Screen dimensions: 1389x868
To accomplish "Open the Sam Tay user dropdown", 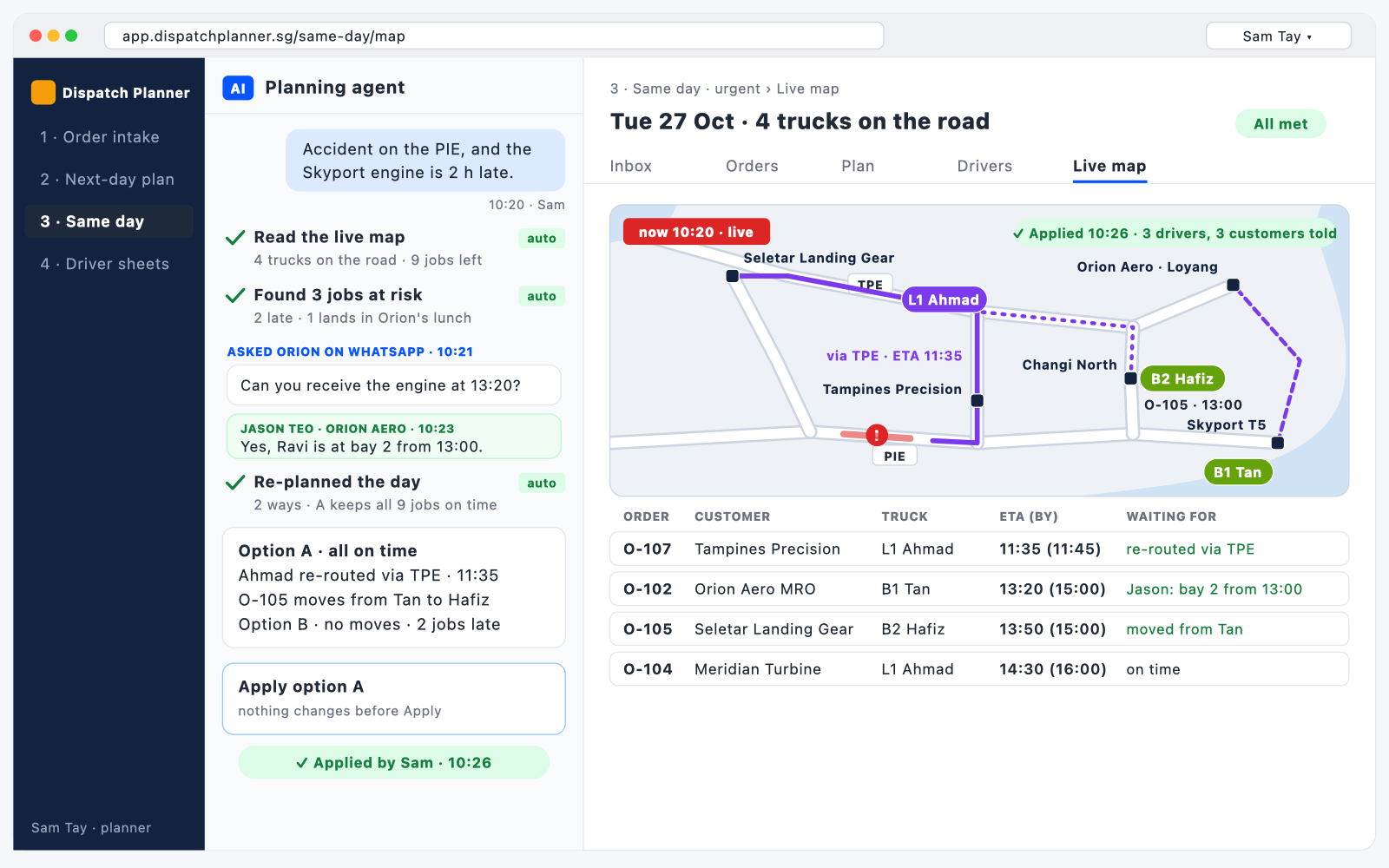I will point(1278,36).
